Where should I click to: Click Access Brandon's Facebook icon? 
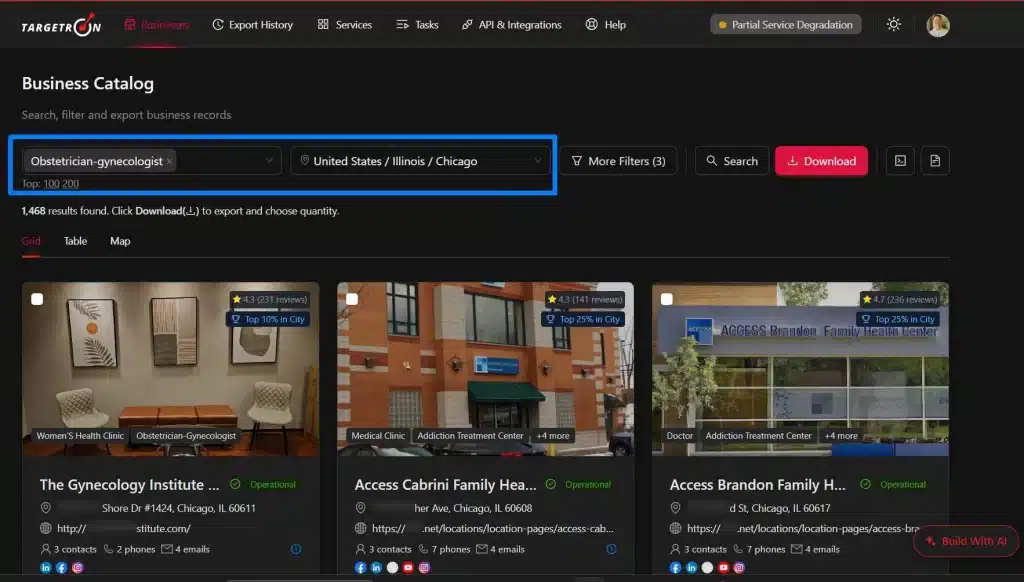click(x=675, y=568)
